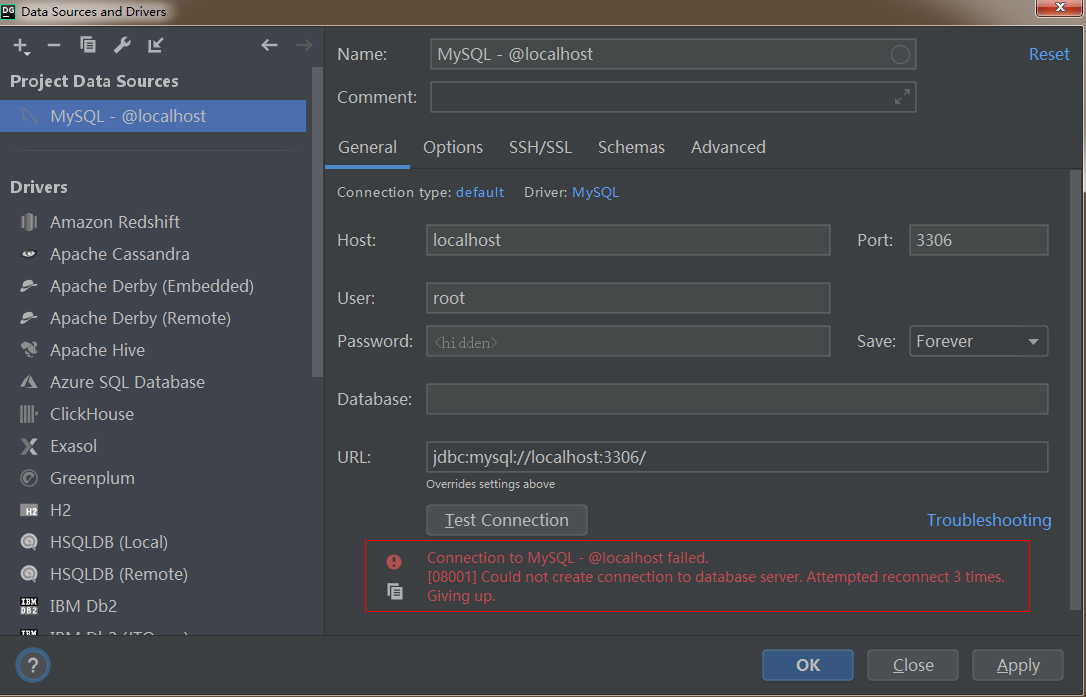Focus the Port field showing 3306
Screen dimensions: 1086x697
tap(978, 240)
